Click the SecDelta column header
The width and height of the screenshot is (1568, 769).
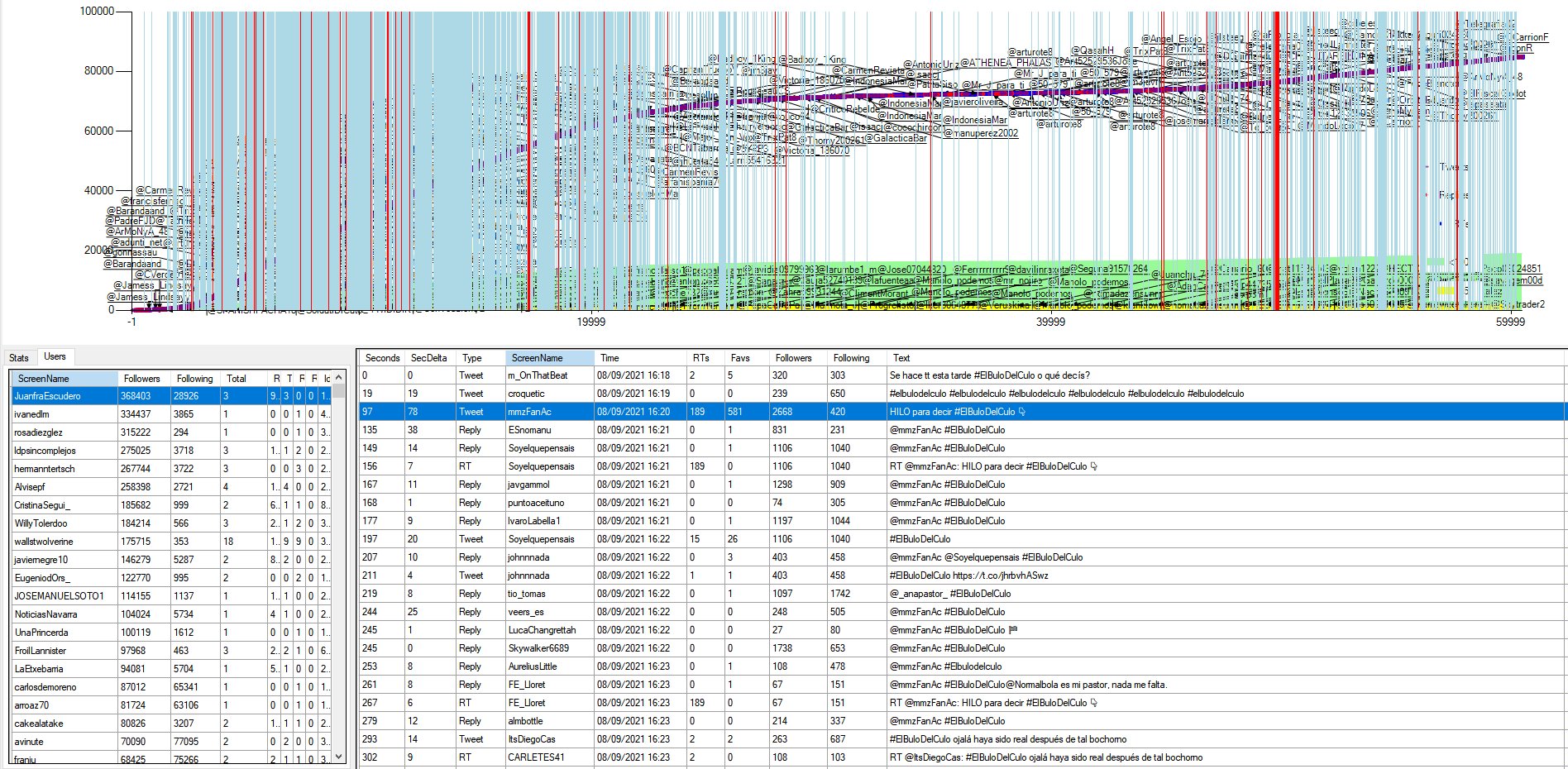[x=428, y=358]
